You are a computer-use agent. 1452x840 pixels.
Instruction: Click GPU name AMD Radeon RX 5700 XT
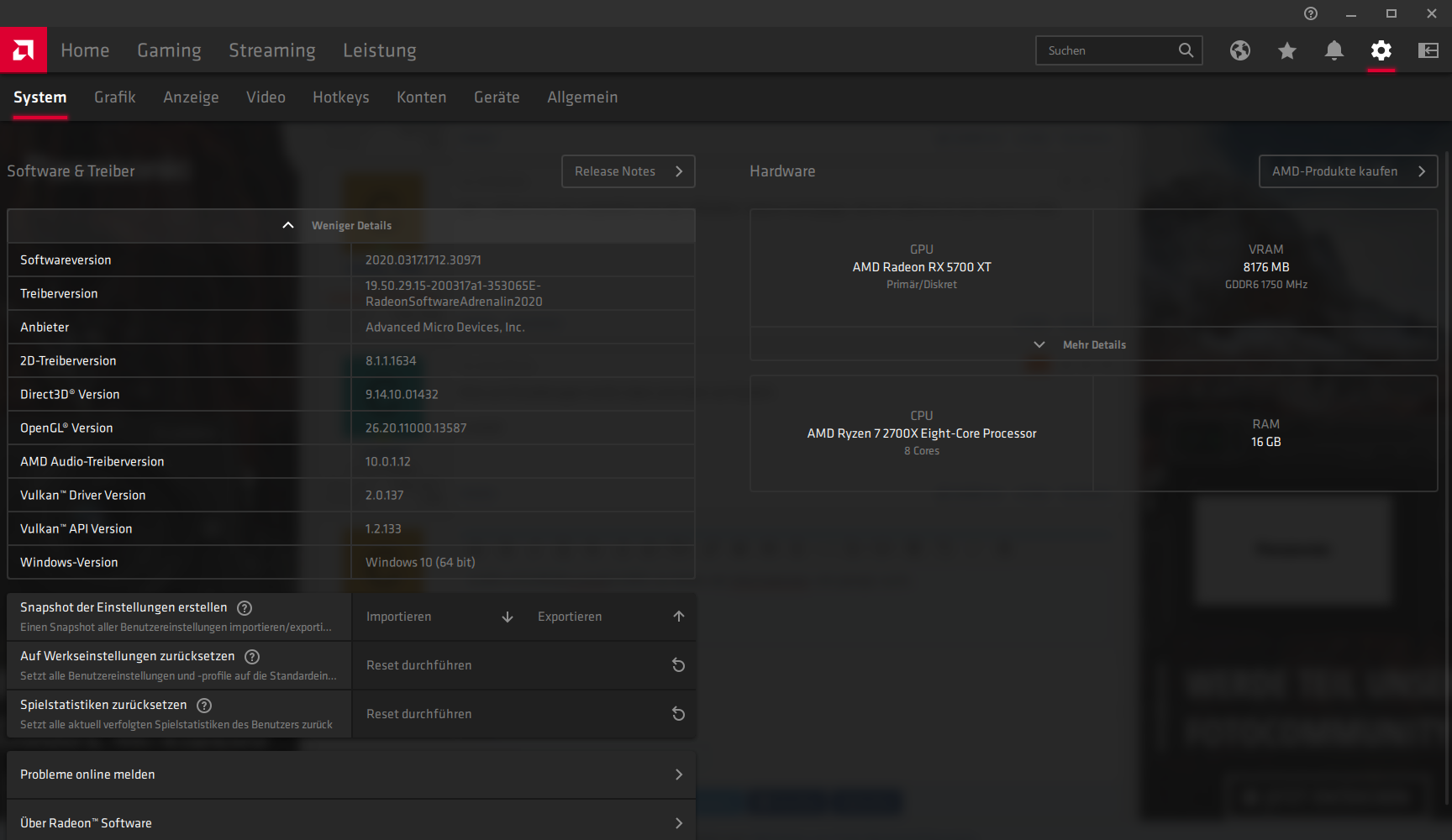(x=922, y=267)
